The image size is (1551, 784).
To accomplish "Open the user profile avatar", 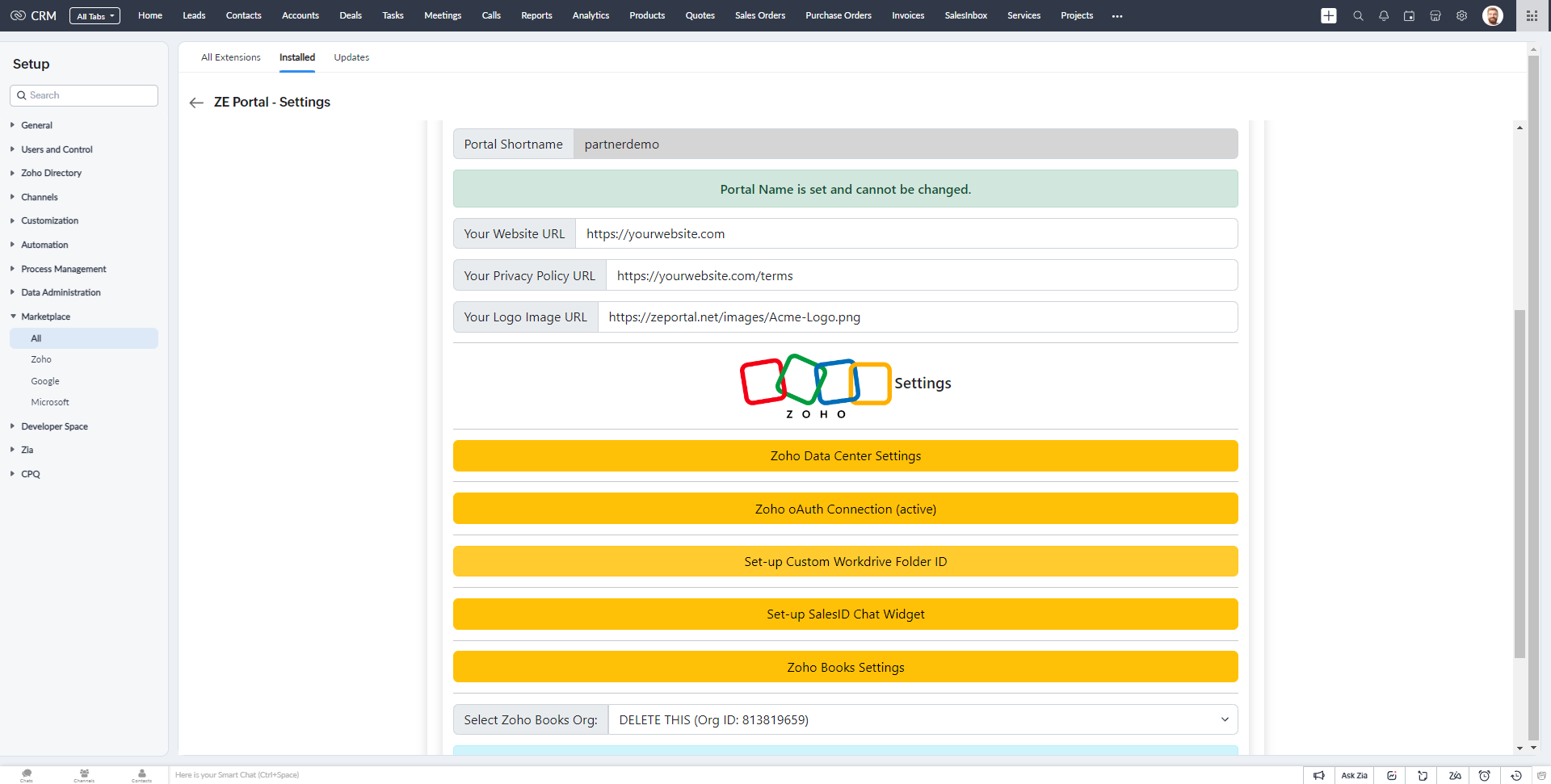I will point(1493,15).
